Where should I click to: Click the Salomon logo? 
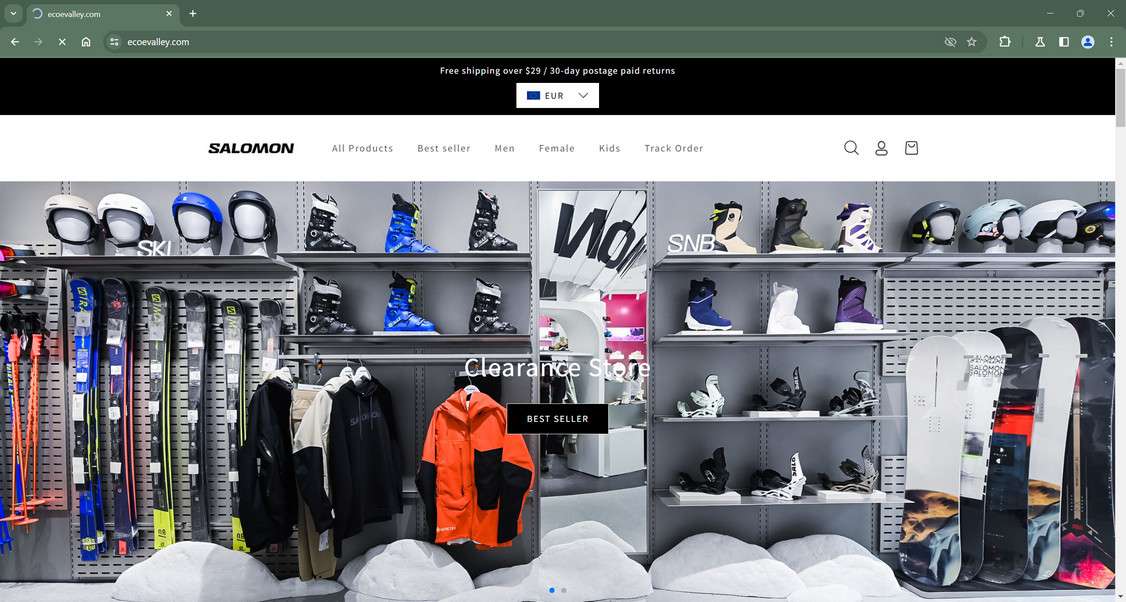(x=251, y=148)
